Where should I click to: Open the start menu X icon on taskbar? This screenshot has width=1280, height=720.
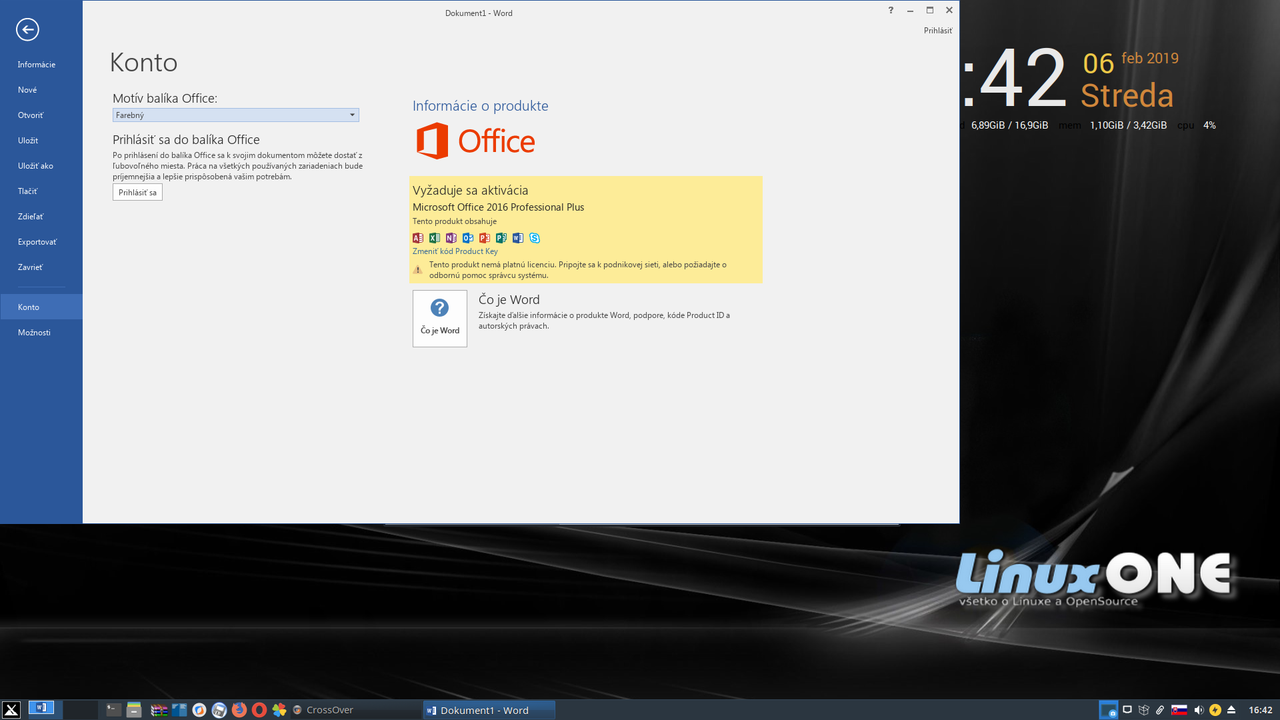click(x=11, y=710)
